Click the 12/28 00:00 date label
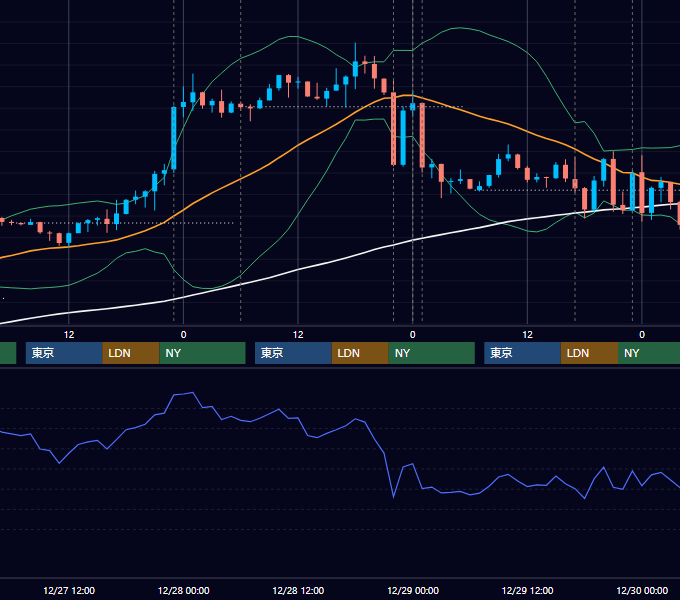 click(x=183, y=590)
